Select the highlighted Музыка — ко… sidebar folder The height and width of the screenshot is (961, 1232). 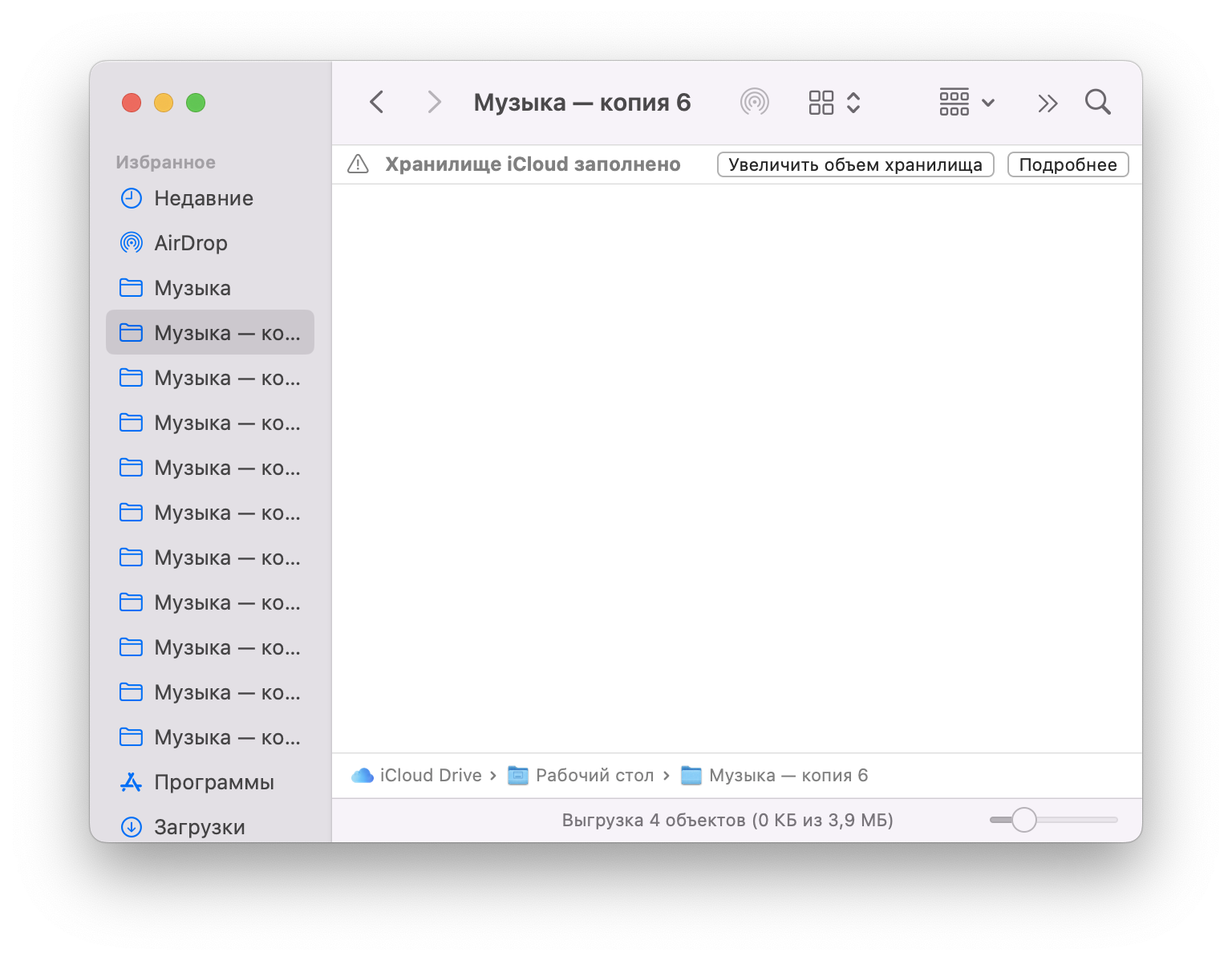(210, 332)
